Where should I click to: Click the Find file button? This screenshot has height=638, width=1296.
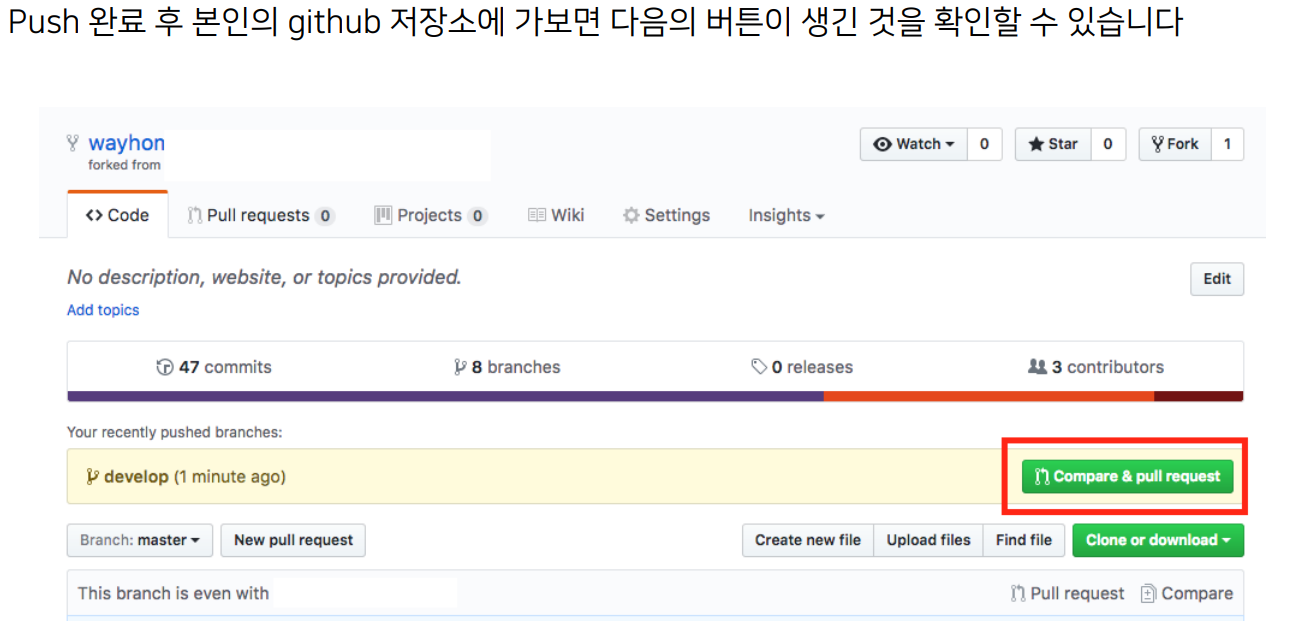pos(1023,540)
